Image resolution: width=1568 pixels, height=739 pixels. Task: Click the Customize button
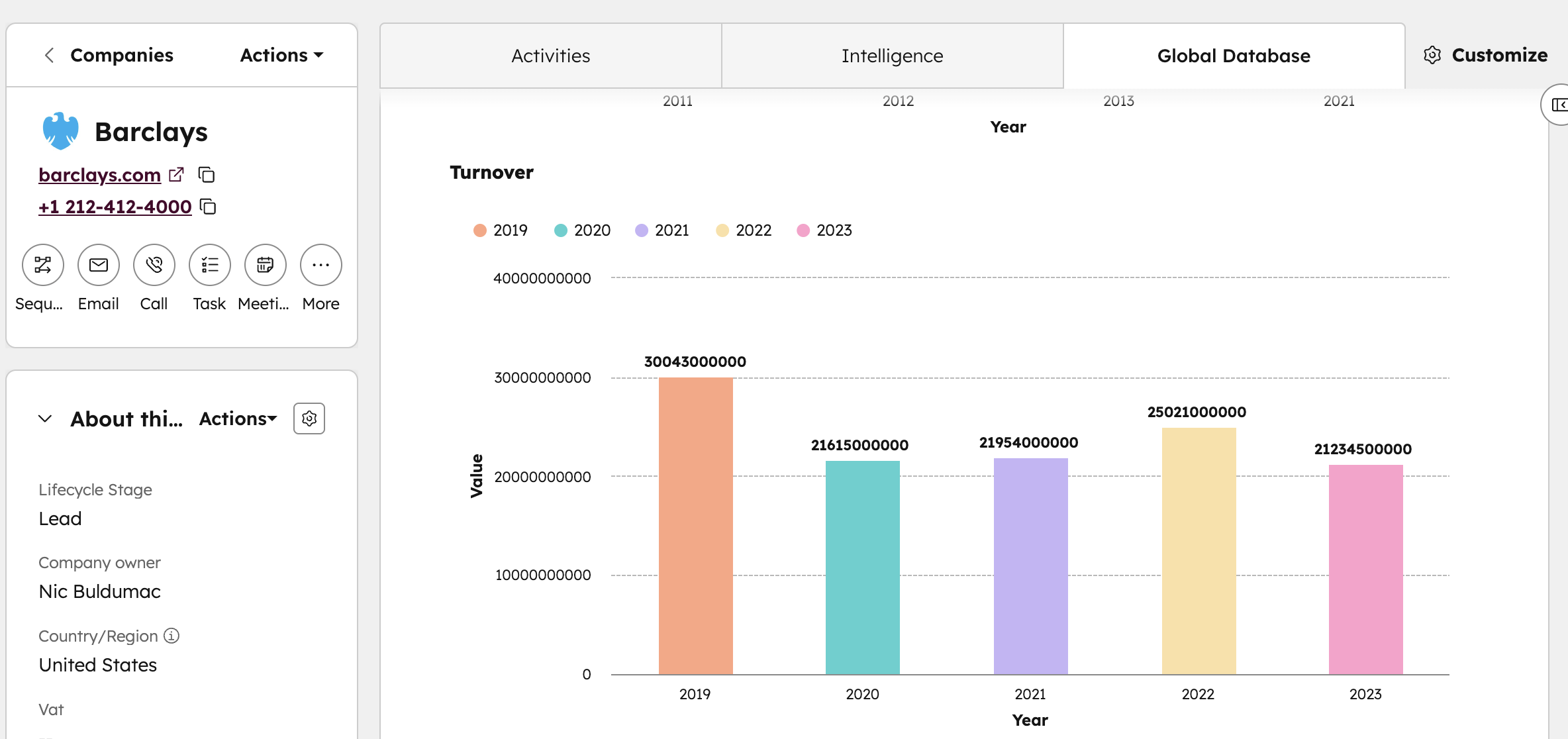pyautogui.click(x=1486, y=55)
